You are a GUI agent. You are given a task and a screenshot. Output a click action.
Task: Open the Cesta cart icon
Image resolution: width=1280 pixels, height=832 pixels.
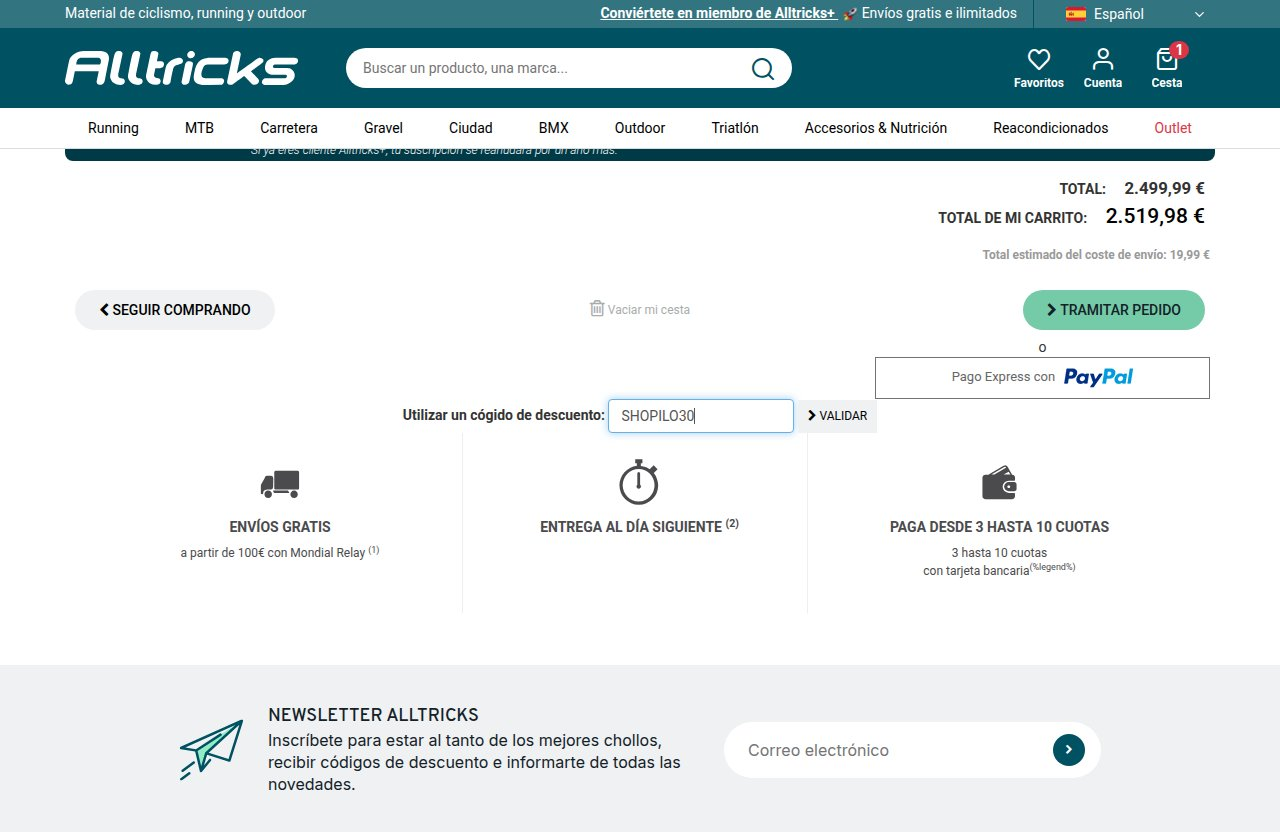[x=1166, y=59]
